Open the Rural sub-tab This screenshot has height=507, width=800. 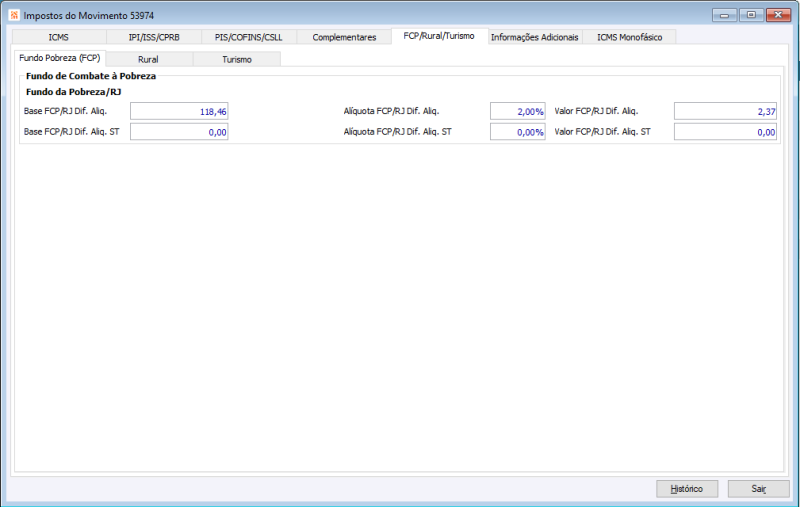click(x=148, y=59)
